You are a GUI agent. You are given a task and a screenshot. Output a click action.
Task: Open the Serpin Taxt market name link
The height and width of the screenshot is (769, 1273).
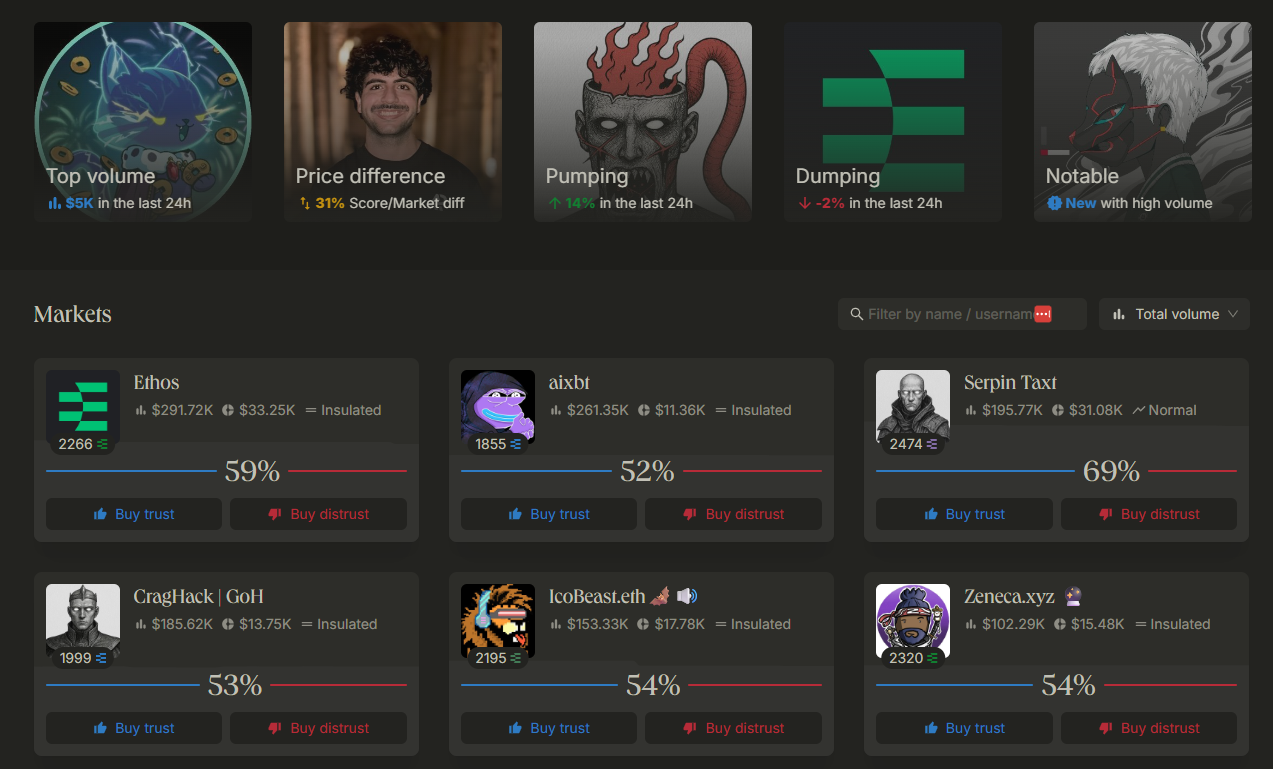[x=1010, y=382]
